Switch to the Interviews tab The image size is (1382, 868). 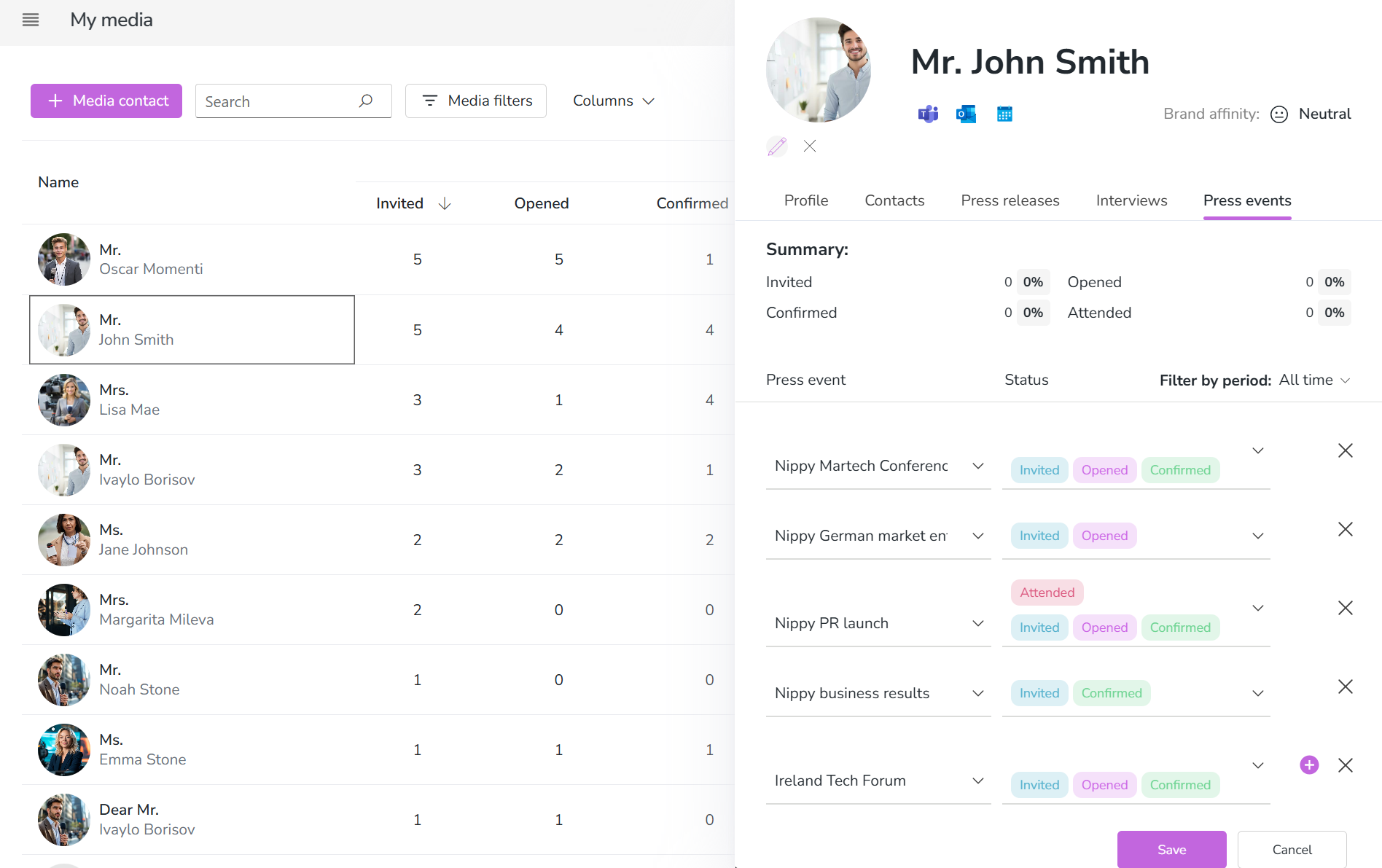(x=1131, y=200)
